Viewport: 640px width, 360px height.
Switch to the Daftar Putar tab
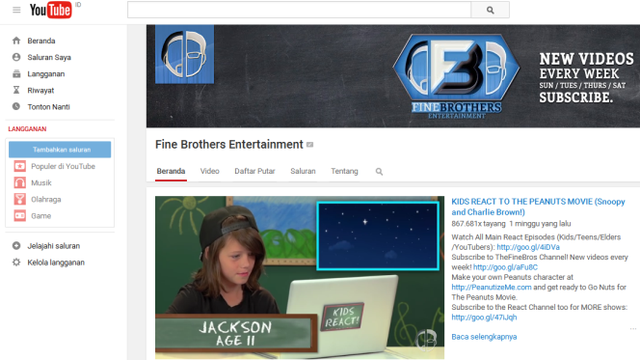(x=255, y=171)
